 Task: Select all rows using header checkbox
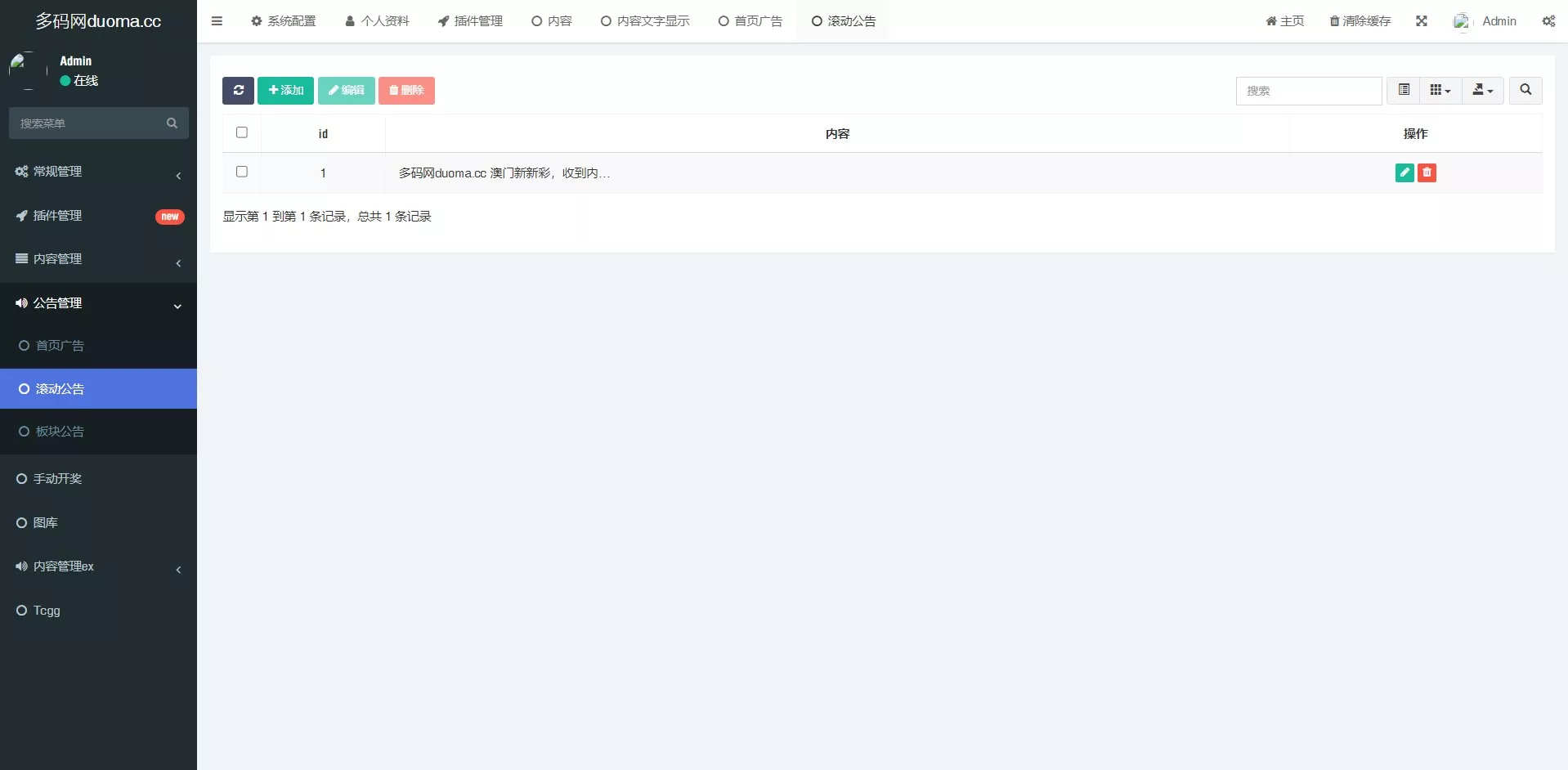(x=241, y=132)
